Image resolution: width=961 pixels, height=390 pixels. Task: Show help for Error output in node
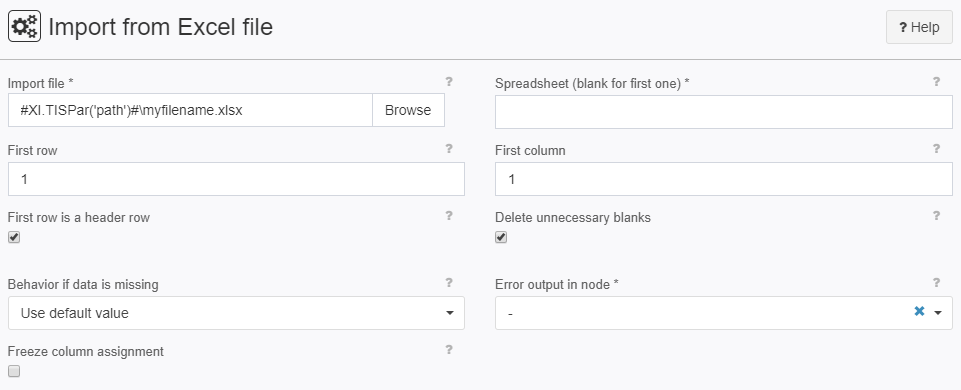tap(936, 282)
